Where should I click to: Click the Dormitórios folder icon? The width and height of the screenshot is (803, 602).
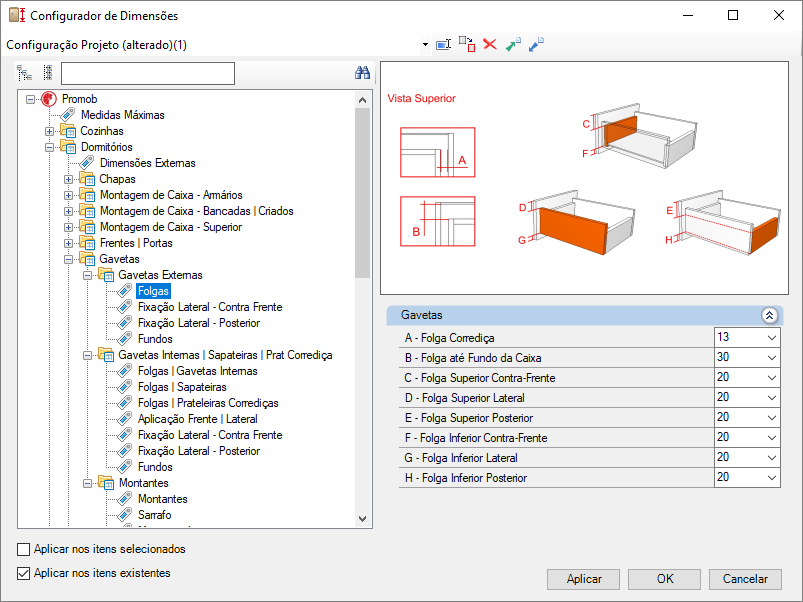[x=68, y=147]
